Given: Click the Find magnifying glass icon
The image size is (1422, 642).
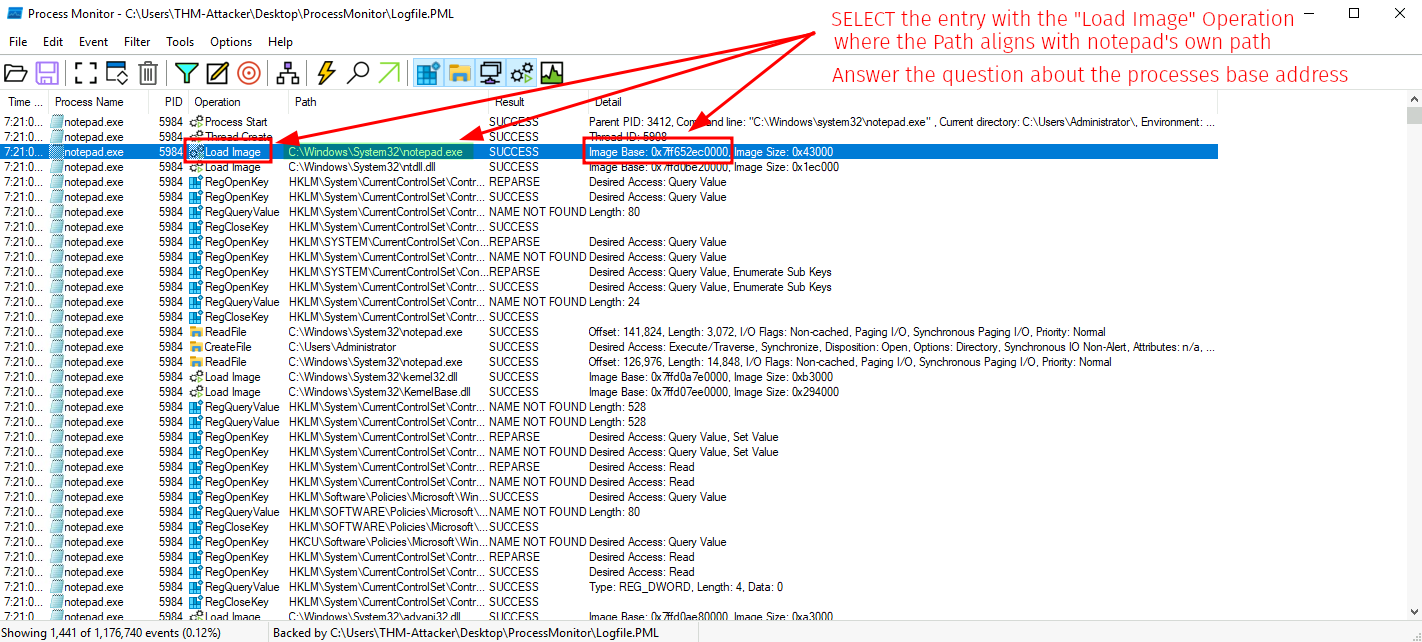Looking at the screenshot, I should (x=358, y=73).
